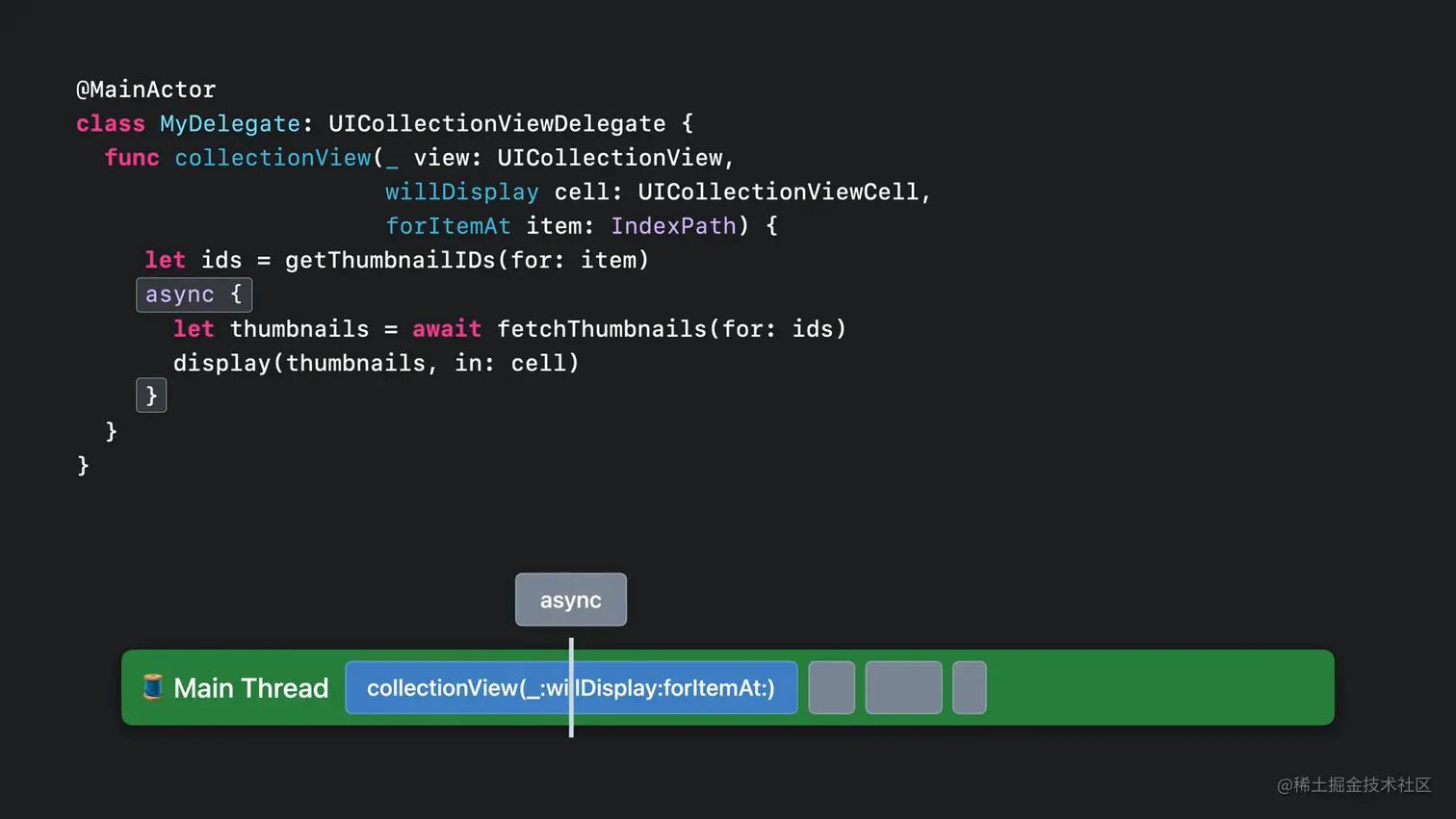
Task: Select the rightmost gray task block
Action: (x=969, y=687)
